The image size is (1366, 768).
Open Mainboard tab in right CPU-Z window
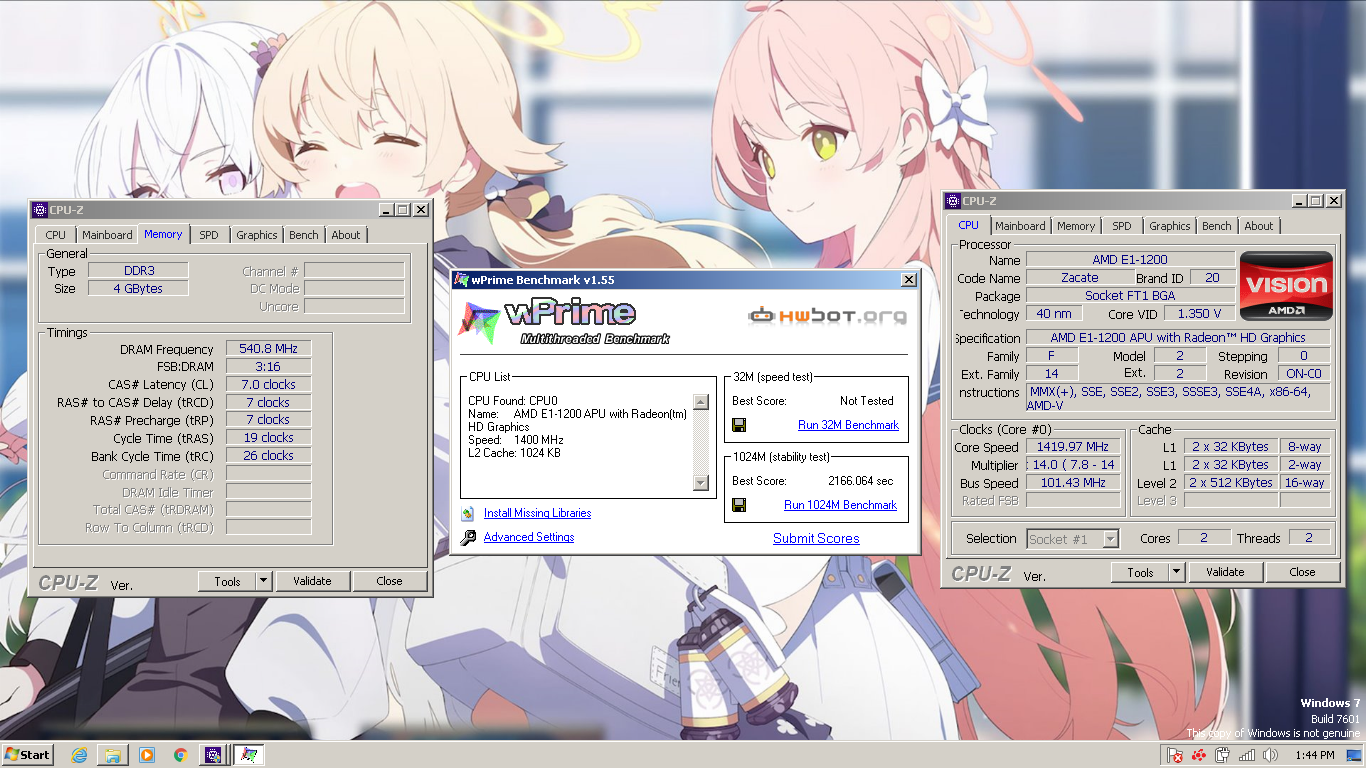tap(1020, 226)
